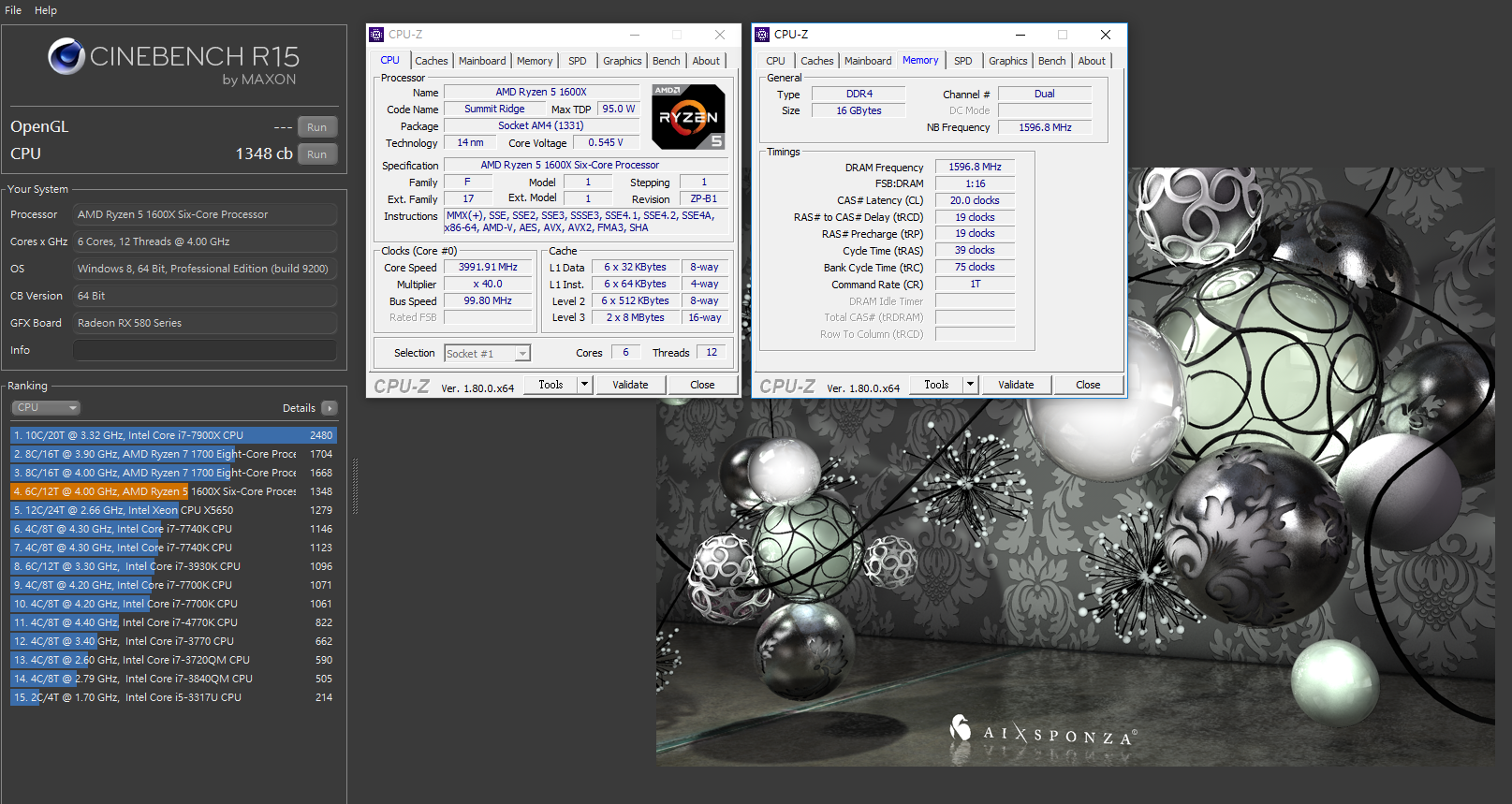Click the left CPU-Z window title icon
This screenshot has height=804, width=1512.
click(x=377, y=35)
